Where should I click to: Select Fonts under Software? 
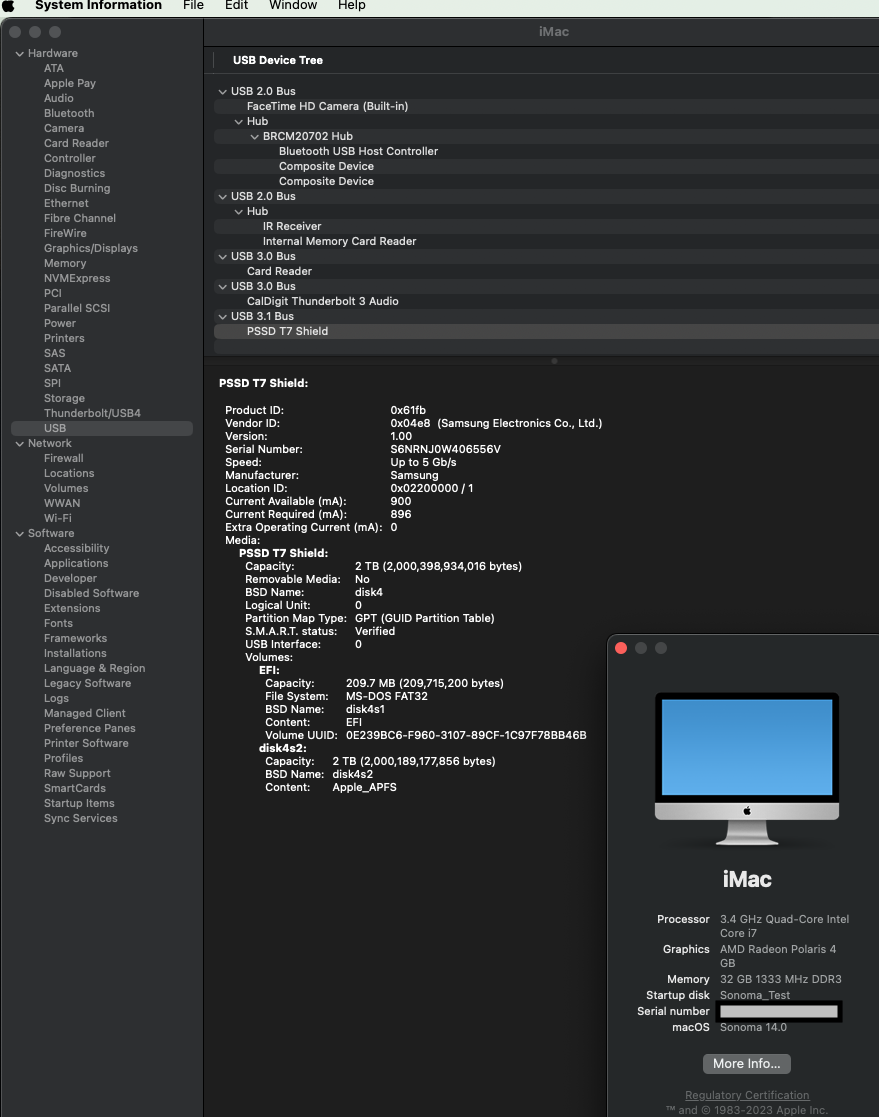click(x=58, y=623)
